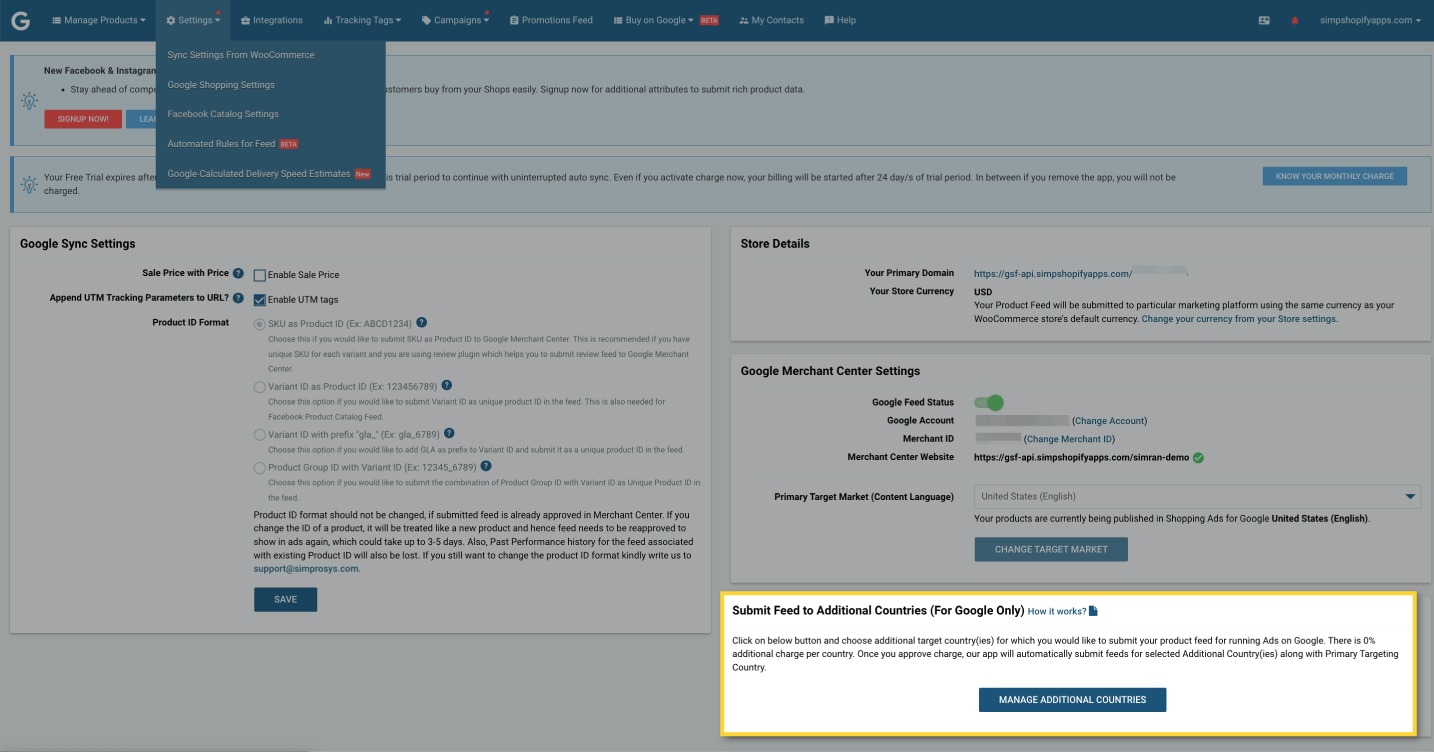The image size is (1434, 752).
Task: Enable Sale Price checkbox
Action: coord(260,275)
